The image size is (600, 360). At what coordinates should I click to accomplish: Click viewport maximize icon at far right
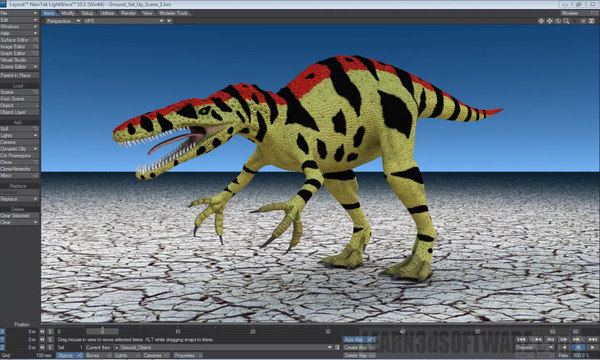click(x=592, y=21)
